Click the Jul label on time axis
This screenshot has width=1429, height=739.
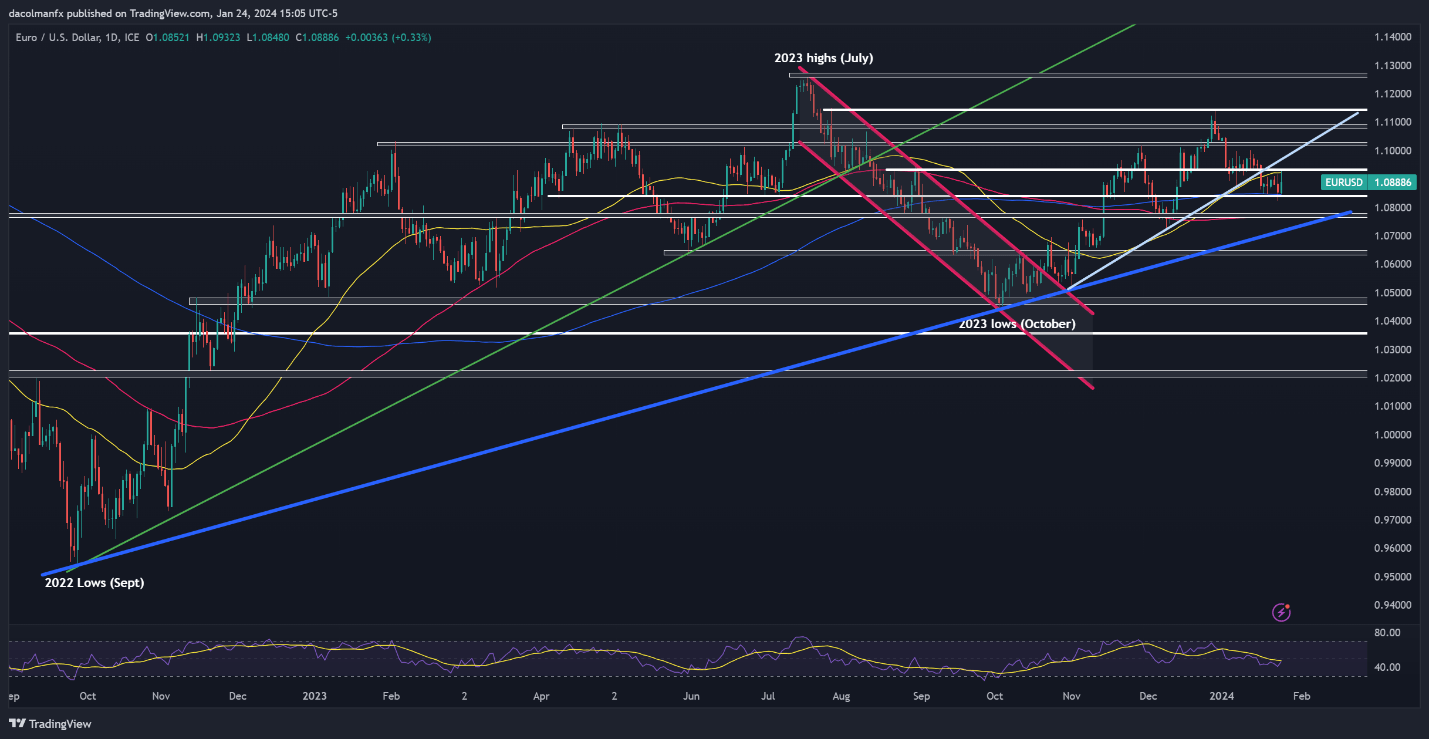768,695
